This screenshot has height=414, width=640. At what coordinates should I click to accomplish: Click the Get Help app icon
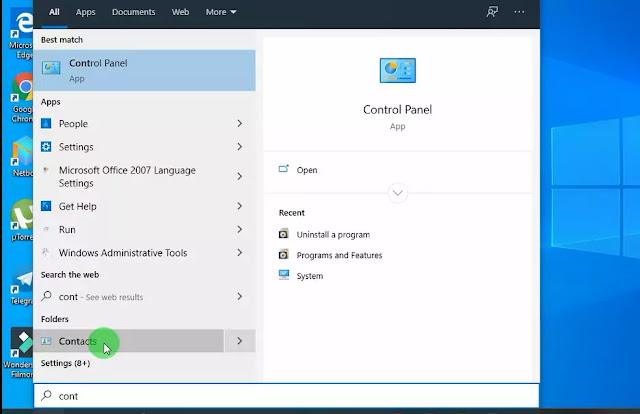point(46,206)
